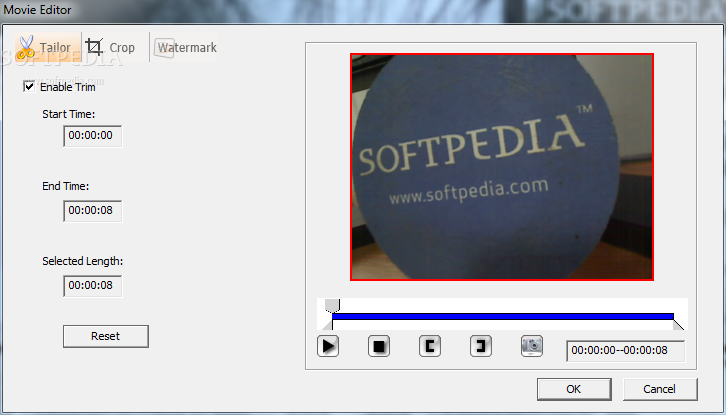Viewport: 726px width, 415px height.
Task: Select the right trim end marker
Action: coord(678,325)
